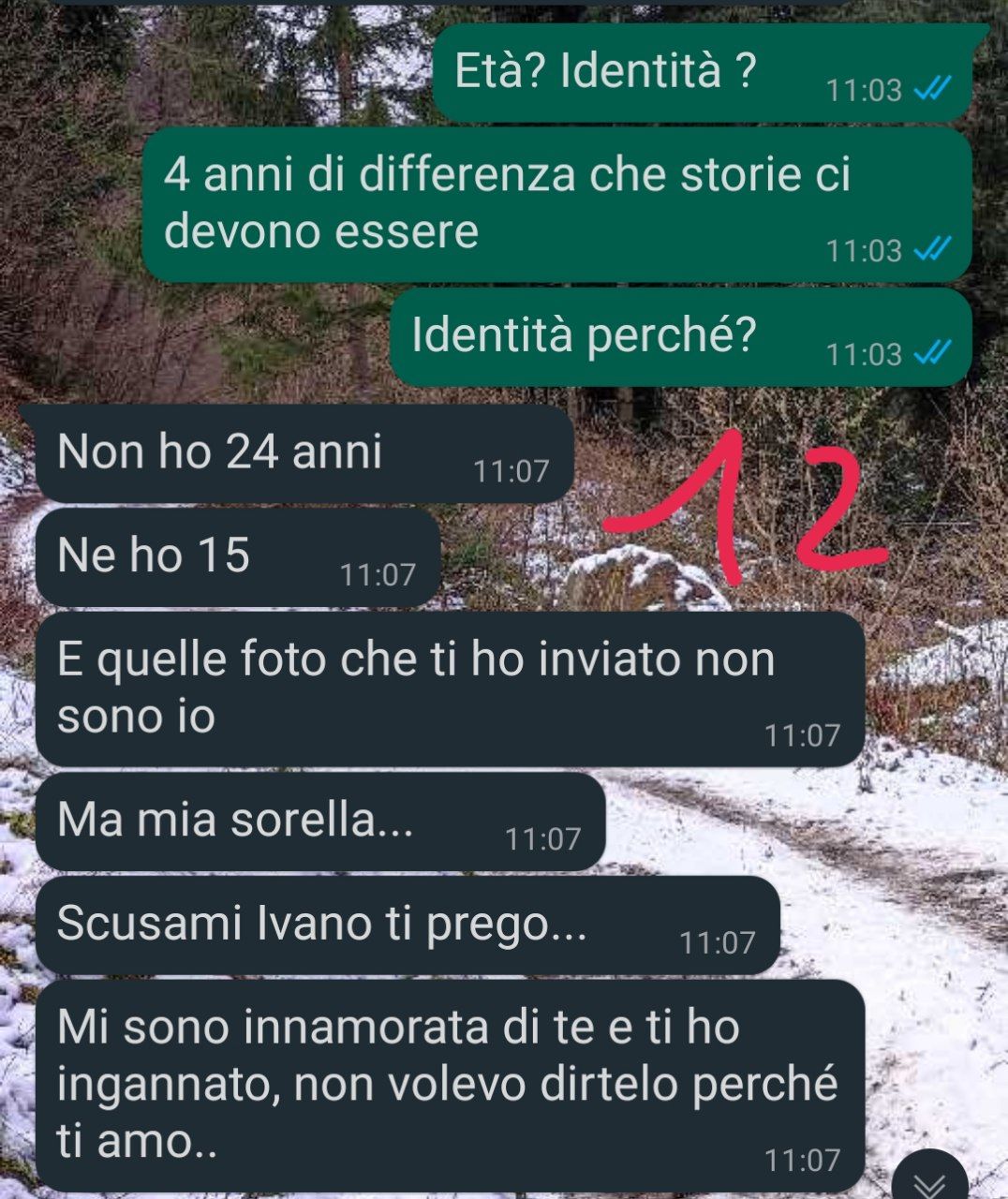Screen dimensions: 1008x1199
Task: Tap the 'Non ho 24 anni' received message
Action: [304, 453]
